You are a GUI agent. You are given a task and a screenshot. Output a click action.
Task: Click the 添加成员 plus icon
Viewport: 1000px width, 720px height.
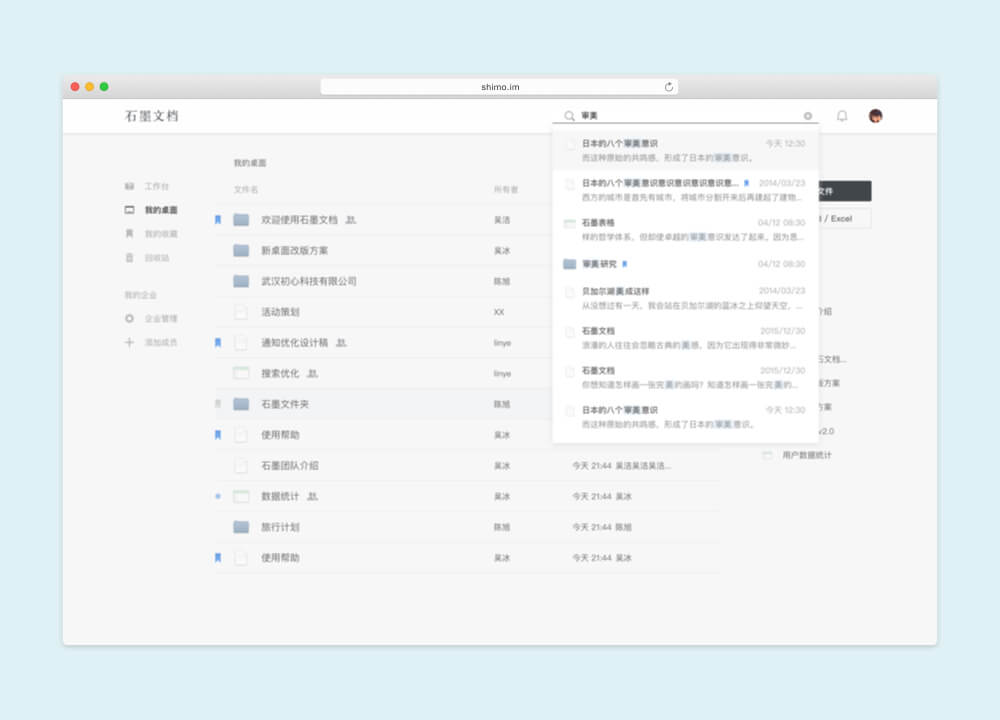(128, 342)
